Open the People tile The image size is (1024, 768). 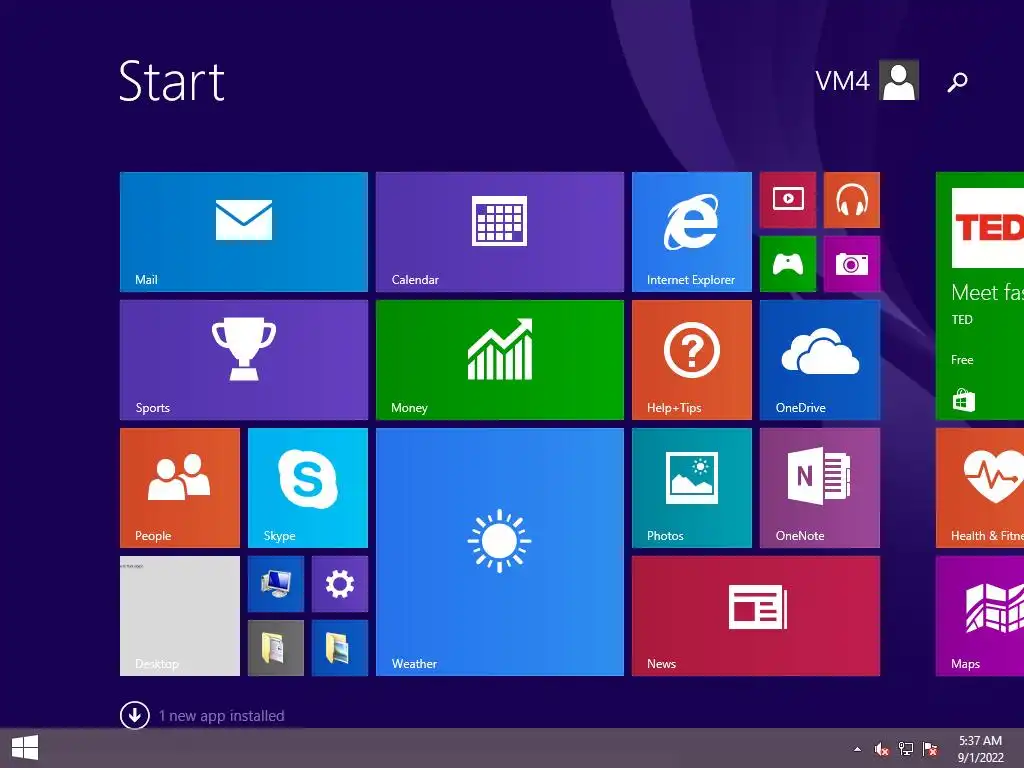180,488
